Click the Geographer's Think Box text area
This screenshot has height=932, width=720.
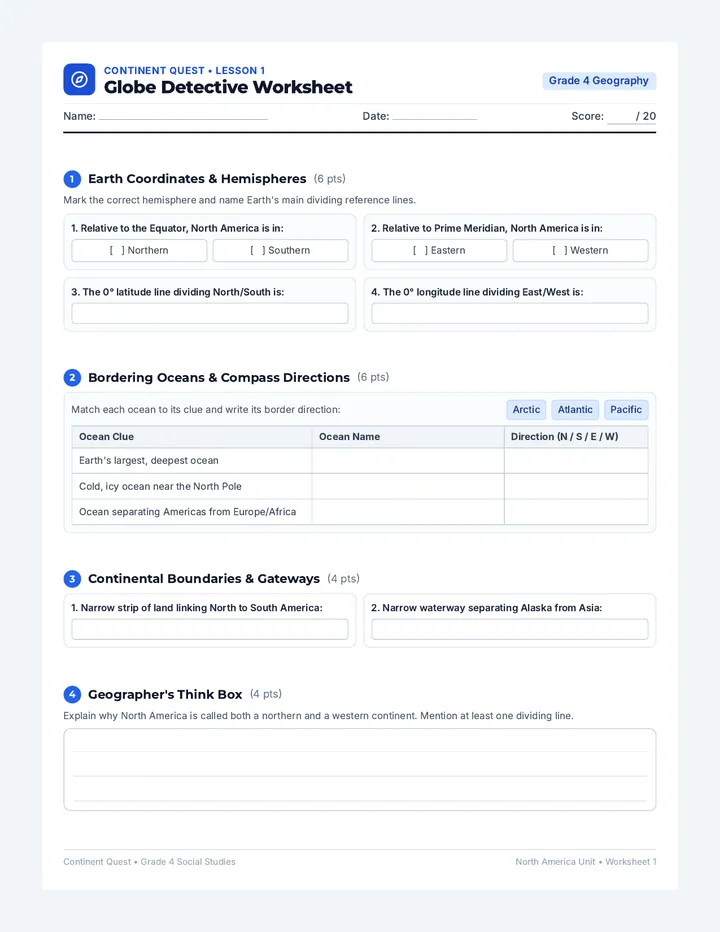(360, 770)
